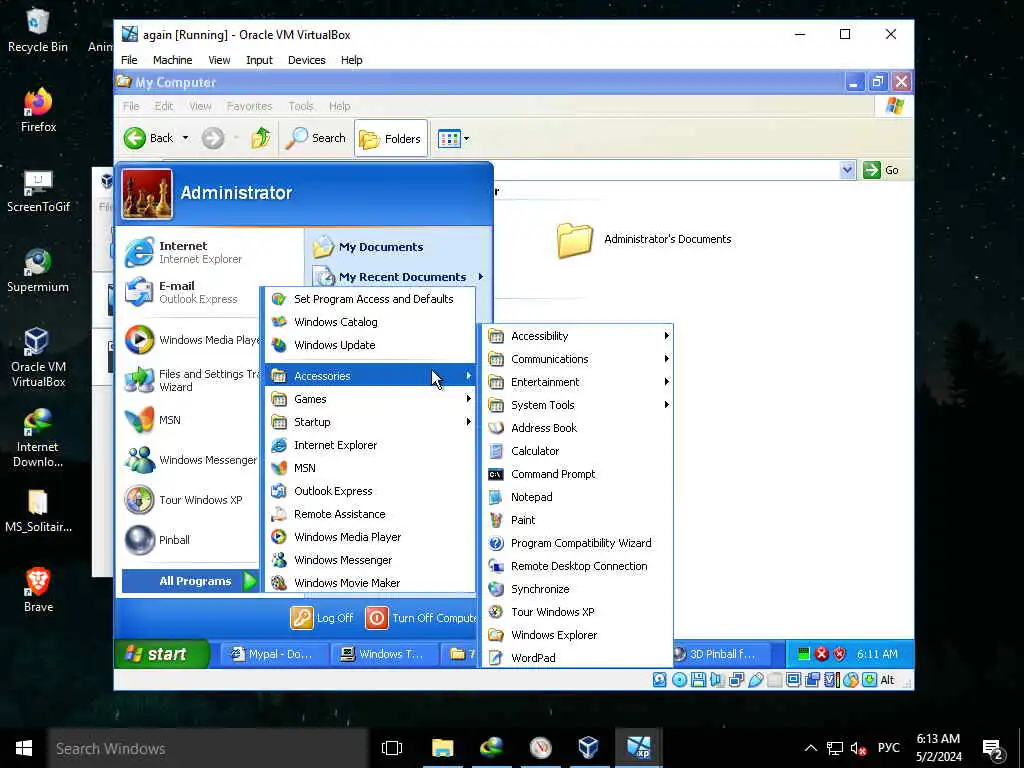1024x768 pixels.
Task: Open Remote Desktop Connection
Action: pos(577,566)
